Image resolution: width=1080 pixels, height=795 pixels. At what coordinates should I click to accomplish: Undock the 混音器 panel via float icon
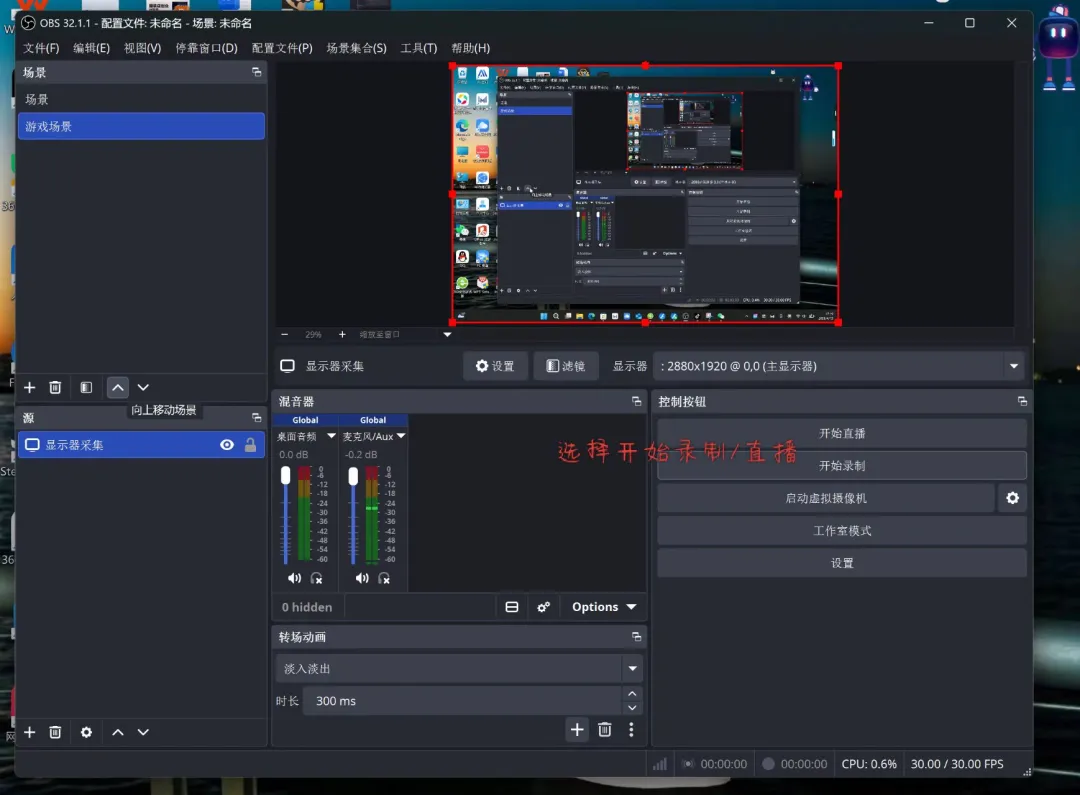tap(636, 401)
